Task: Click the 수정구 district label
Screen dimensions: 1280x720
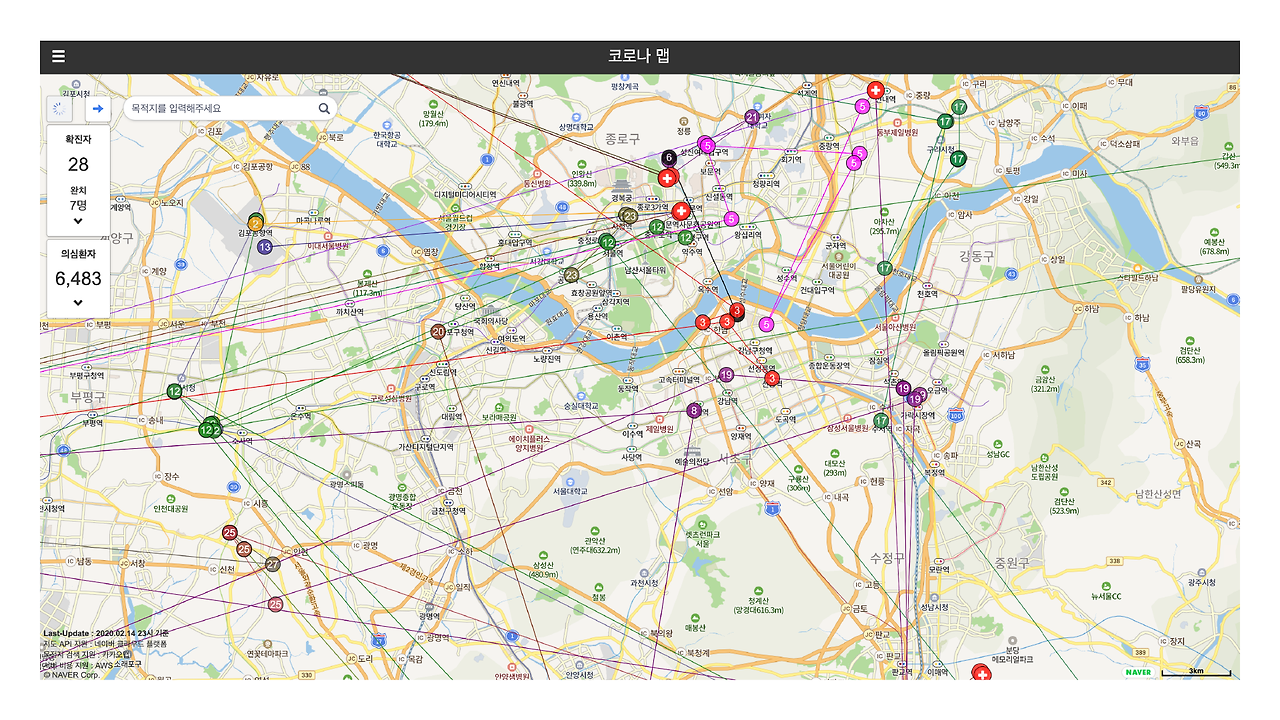Action: point(886,557)
